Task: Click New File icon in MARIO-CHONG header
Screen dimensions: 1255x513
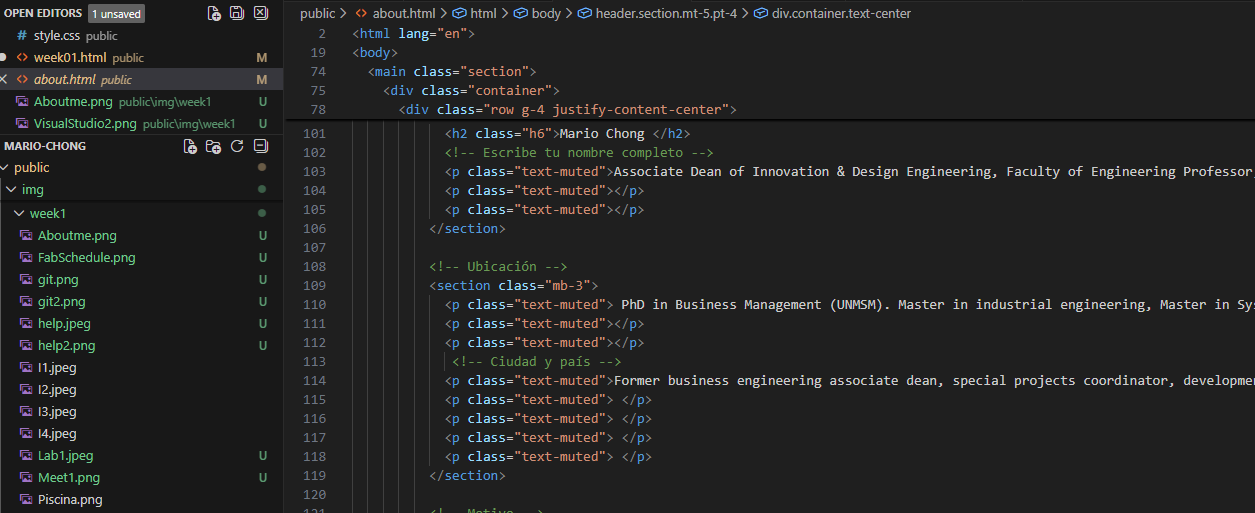Action: [190, 146]
